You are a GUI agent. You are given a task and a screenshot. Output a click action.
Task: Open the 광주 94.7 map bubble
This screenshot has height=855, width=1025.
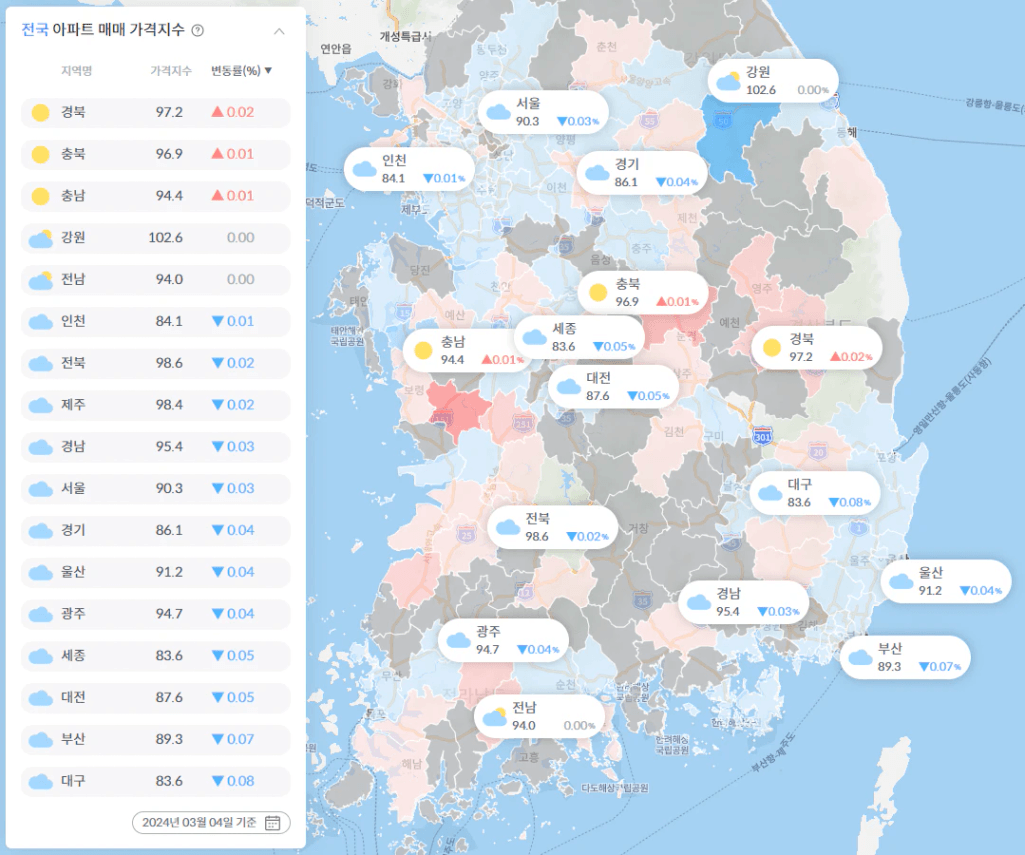tap(503, 641)
